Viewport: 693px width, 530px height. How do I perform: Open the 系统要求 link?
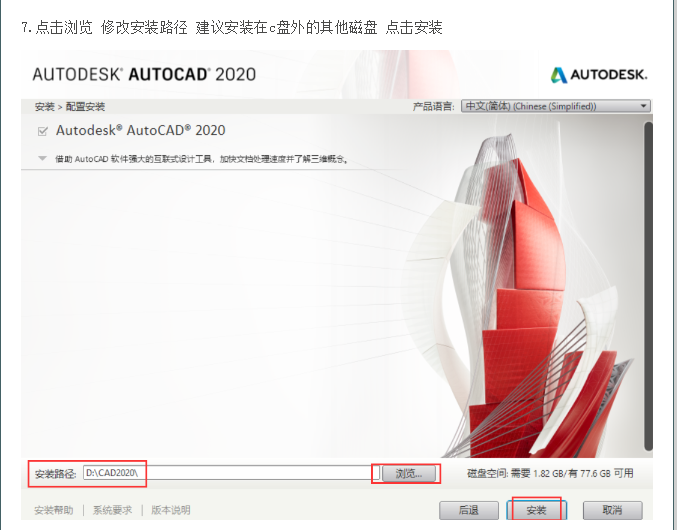112,510
